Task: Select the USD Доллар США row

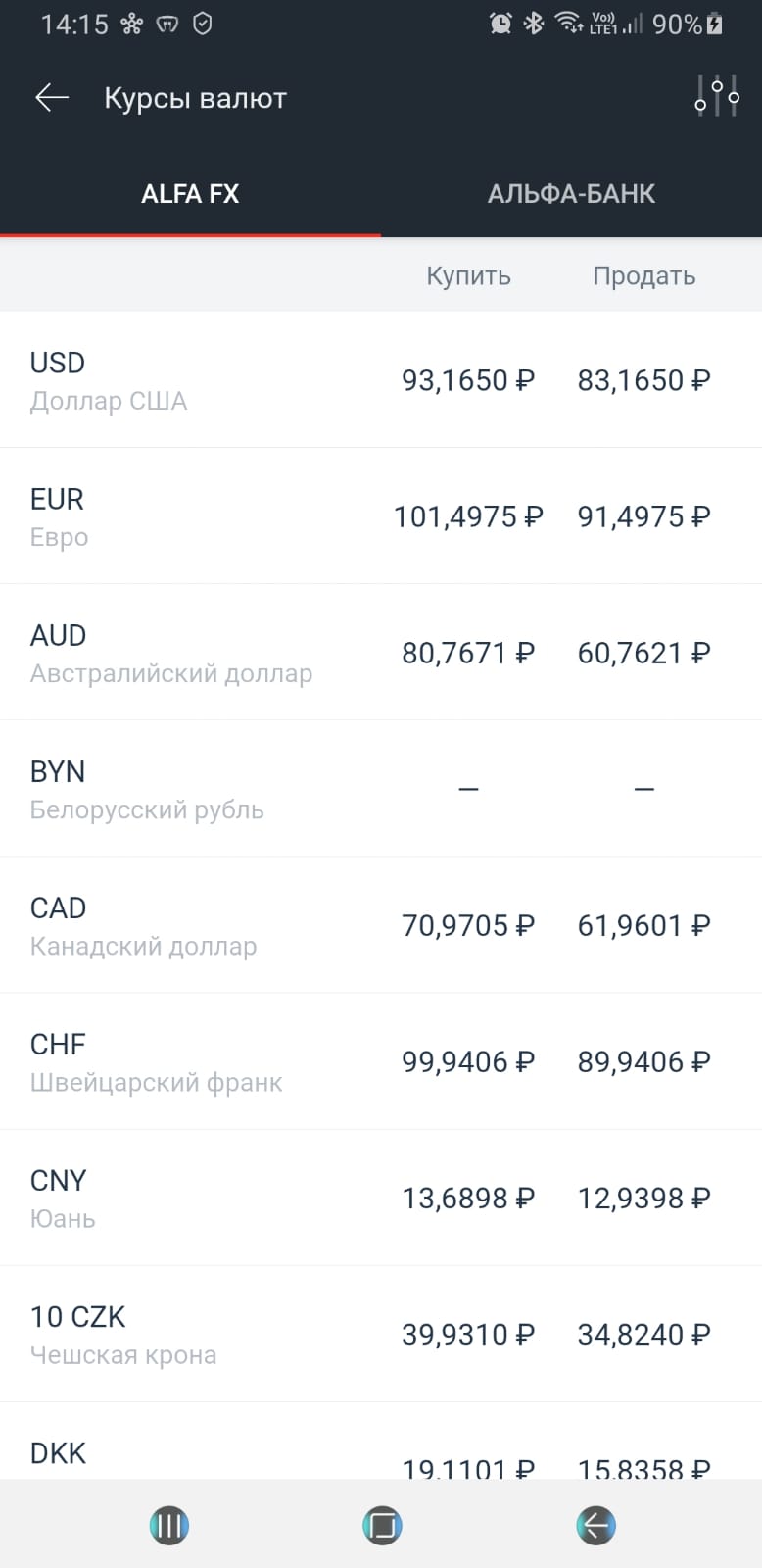Action: click(x=381, y=380)
